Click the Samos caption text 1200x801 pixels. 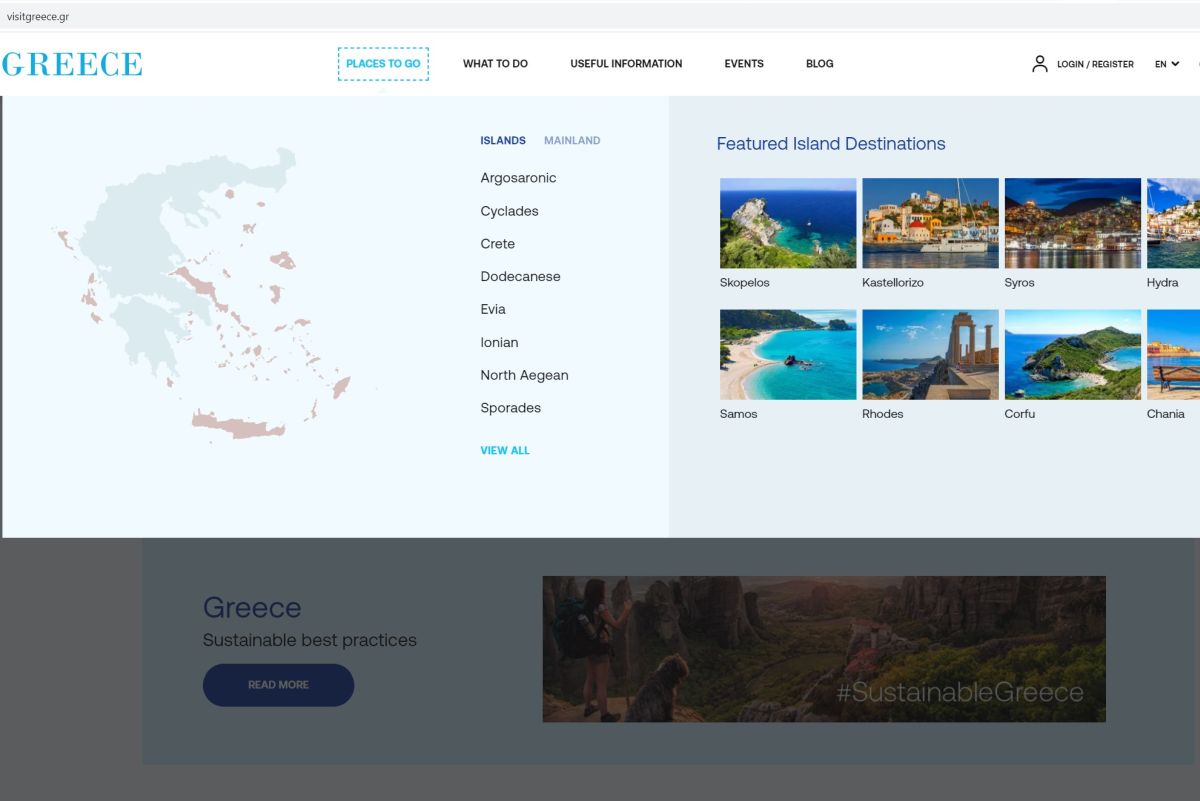739,414
